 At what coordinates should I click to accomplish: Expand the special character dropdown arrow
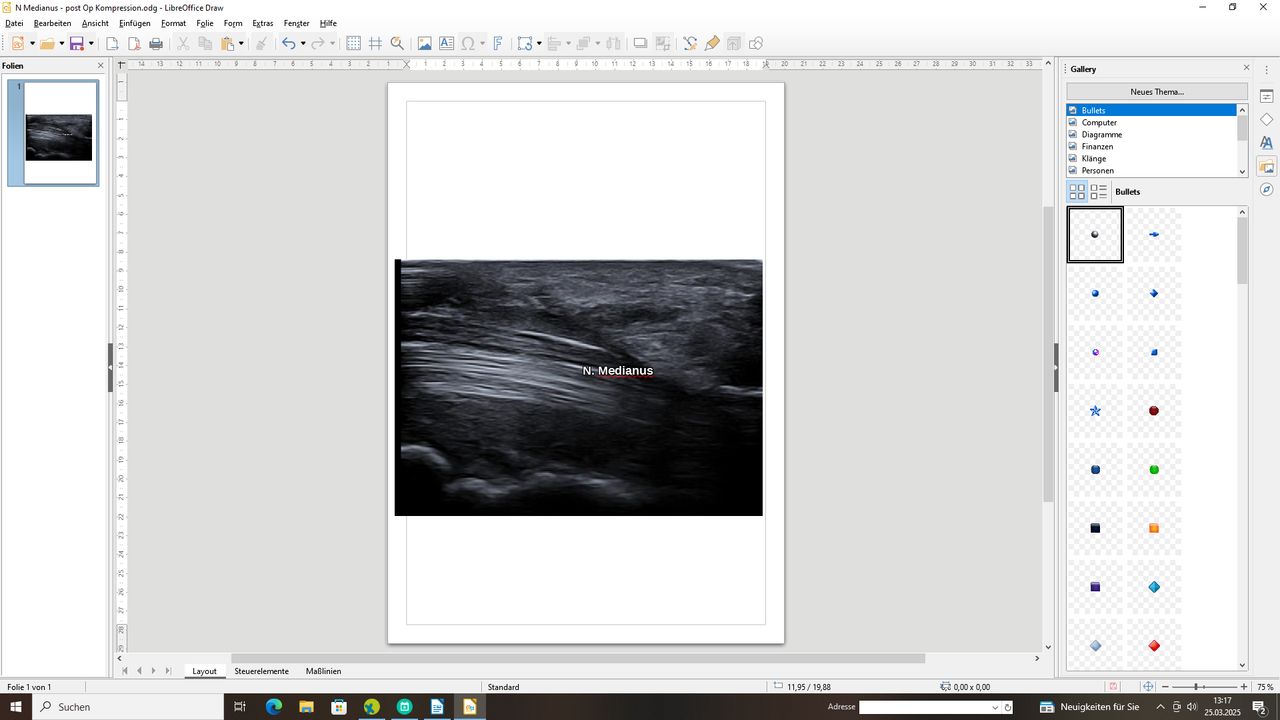[482, 43]
